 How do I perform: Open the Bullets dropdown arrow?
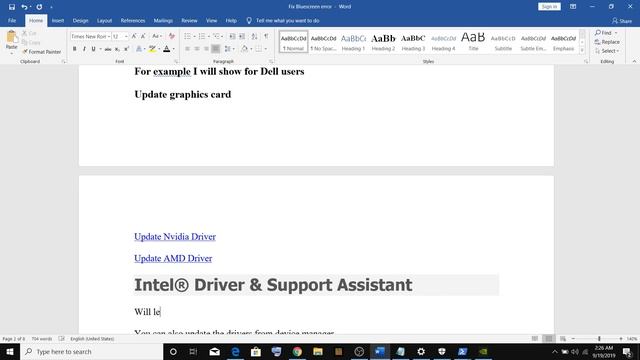tap(194, 37)
